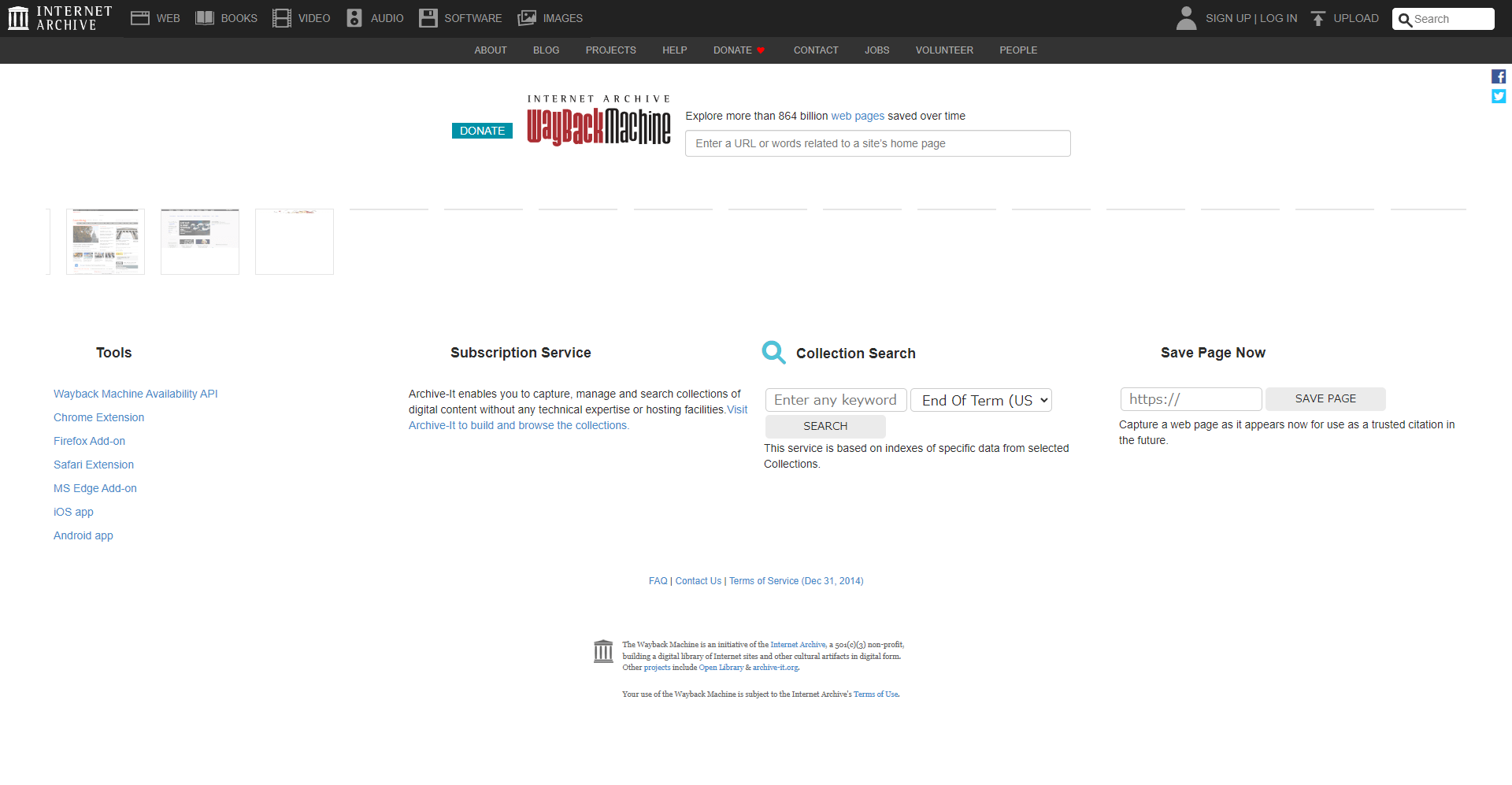Follow the 'web pages' link
Image resolution: width=1512 pixels, height=785 pixels.
pyautogui.click(x=858, y=116)
